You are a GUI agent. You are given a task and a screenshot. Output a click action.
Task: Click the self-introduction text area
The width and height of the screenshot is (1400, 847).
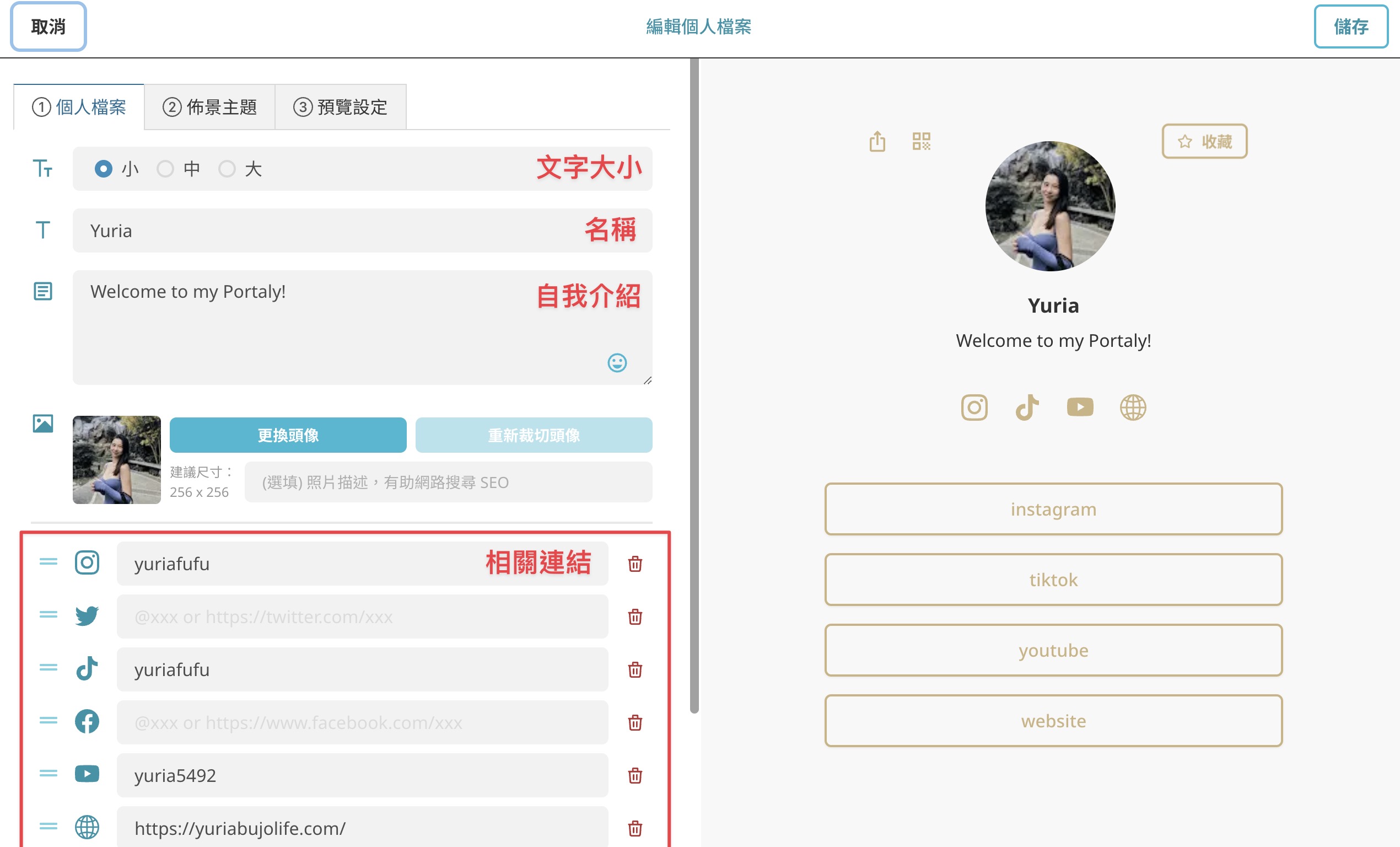pos(363,327)
